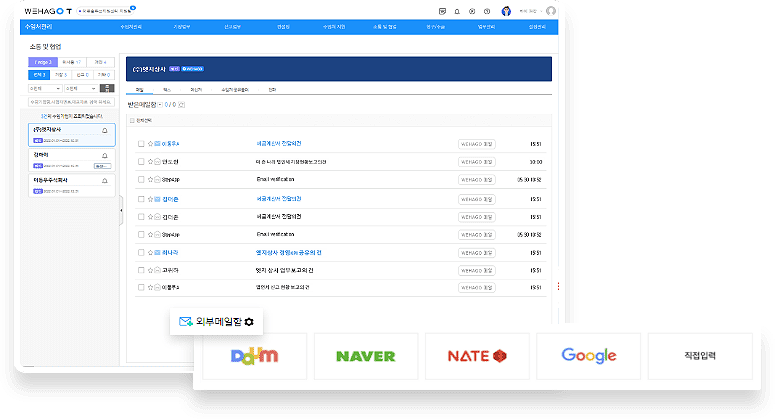
Task: Click the WEHAGO badge in (주)엠지상사 header
Action: [192, 69]
